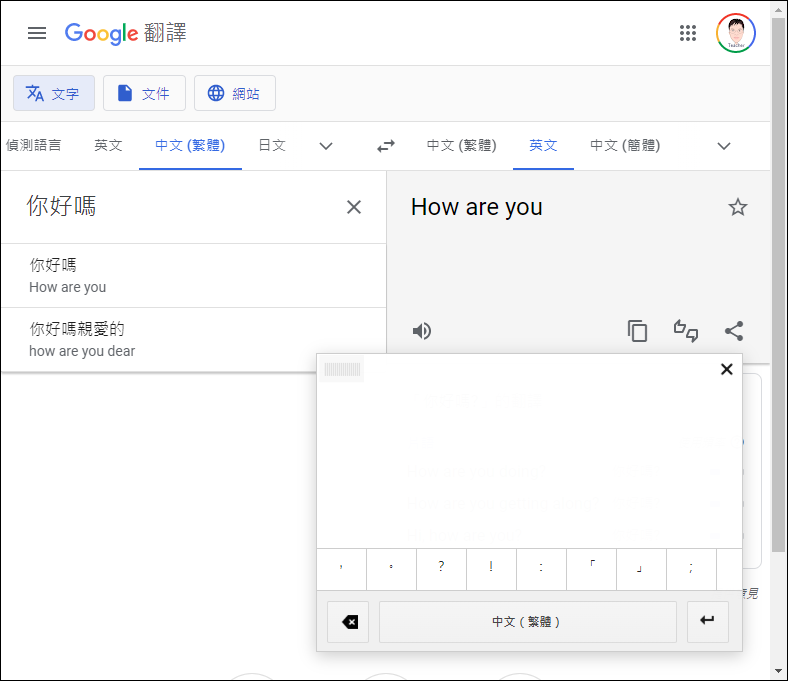Insert the exclamation mark key
The height and width of the screenshot is (681, 788).
tap(491, 569)
